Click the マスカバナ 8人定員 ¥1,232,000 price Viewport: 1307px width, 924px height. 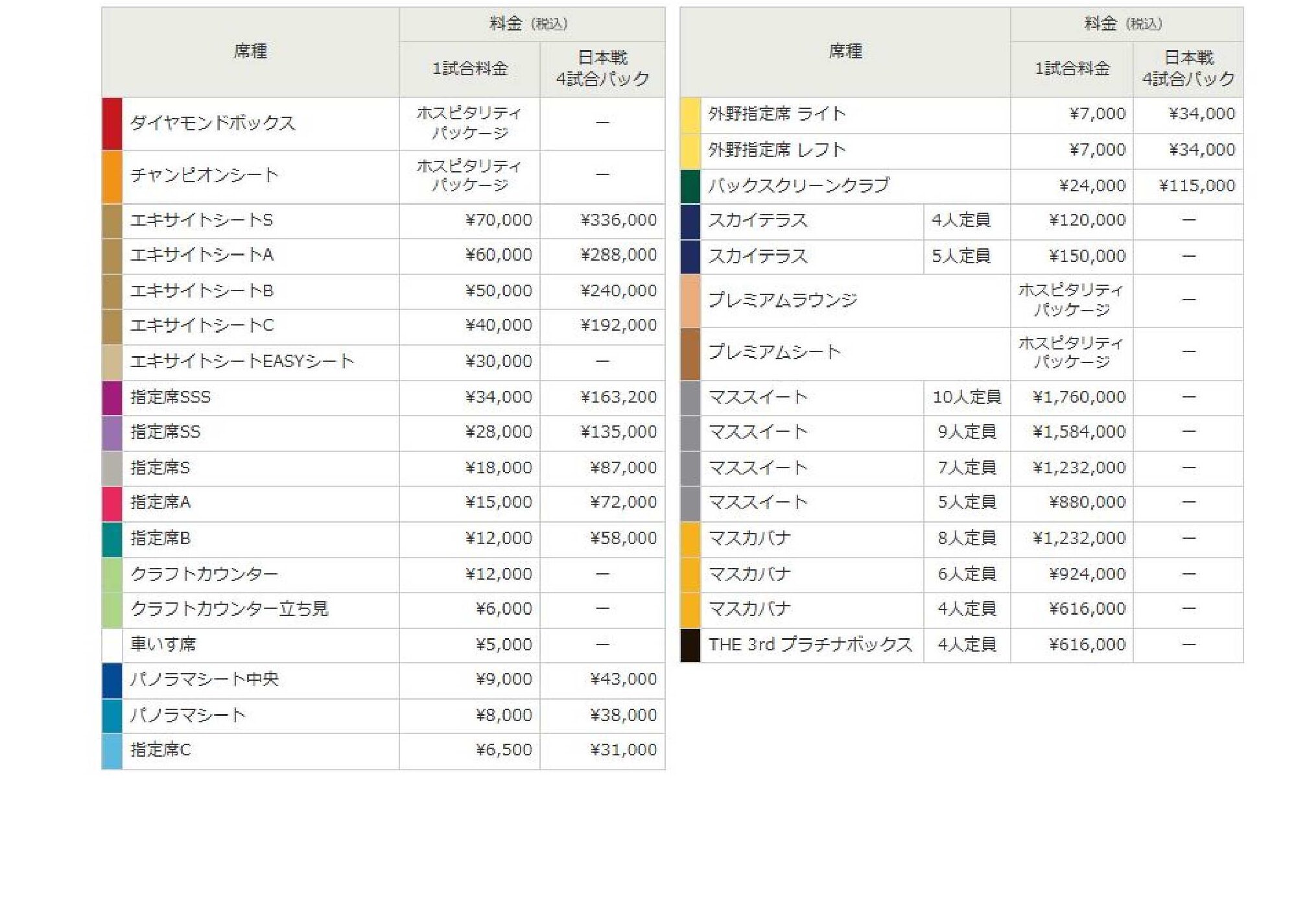click(1079, 539)
